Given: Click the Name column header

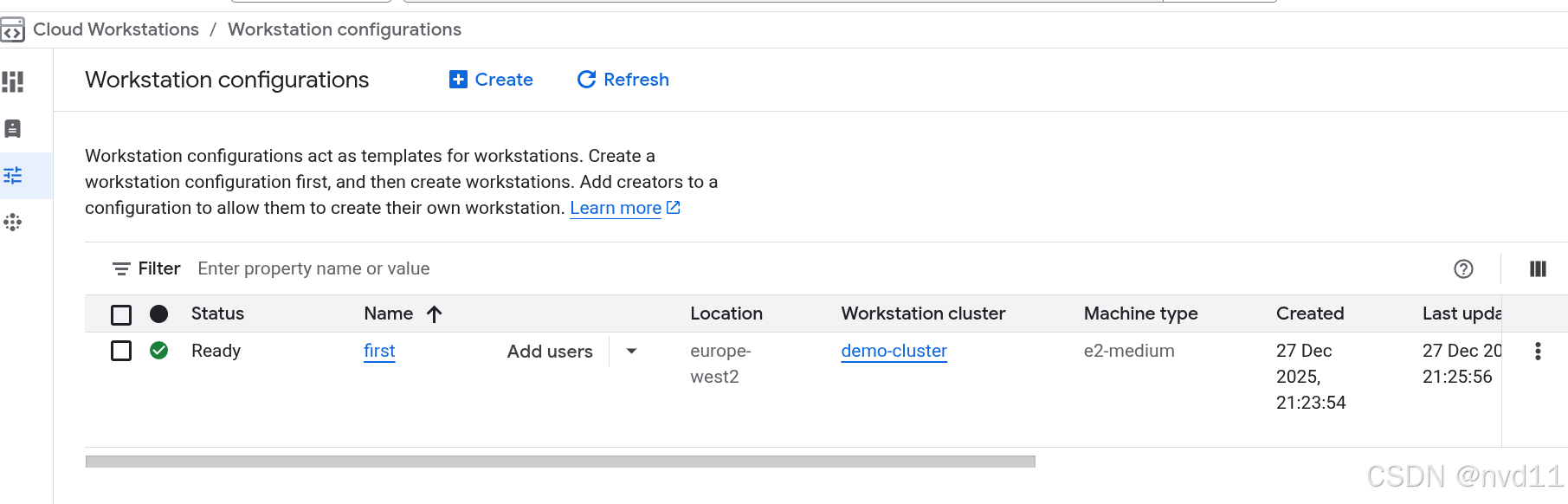Looking at the screenshot, I should [x=388, y=313].
